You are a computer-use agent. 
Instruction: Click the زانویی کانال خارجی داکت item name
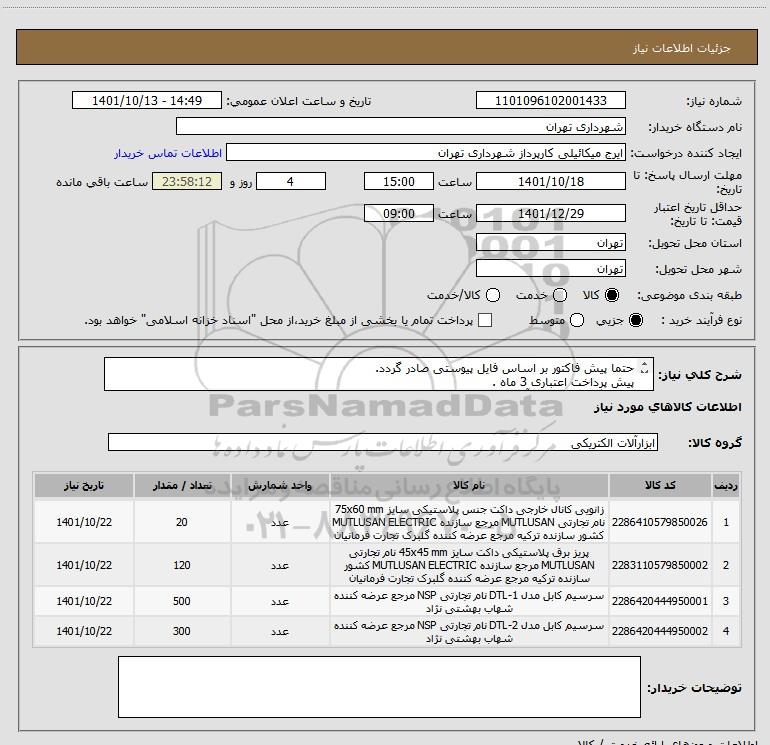click(x=468, y=522)
